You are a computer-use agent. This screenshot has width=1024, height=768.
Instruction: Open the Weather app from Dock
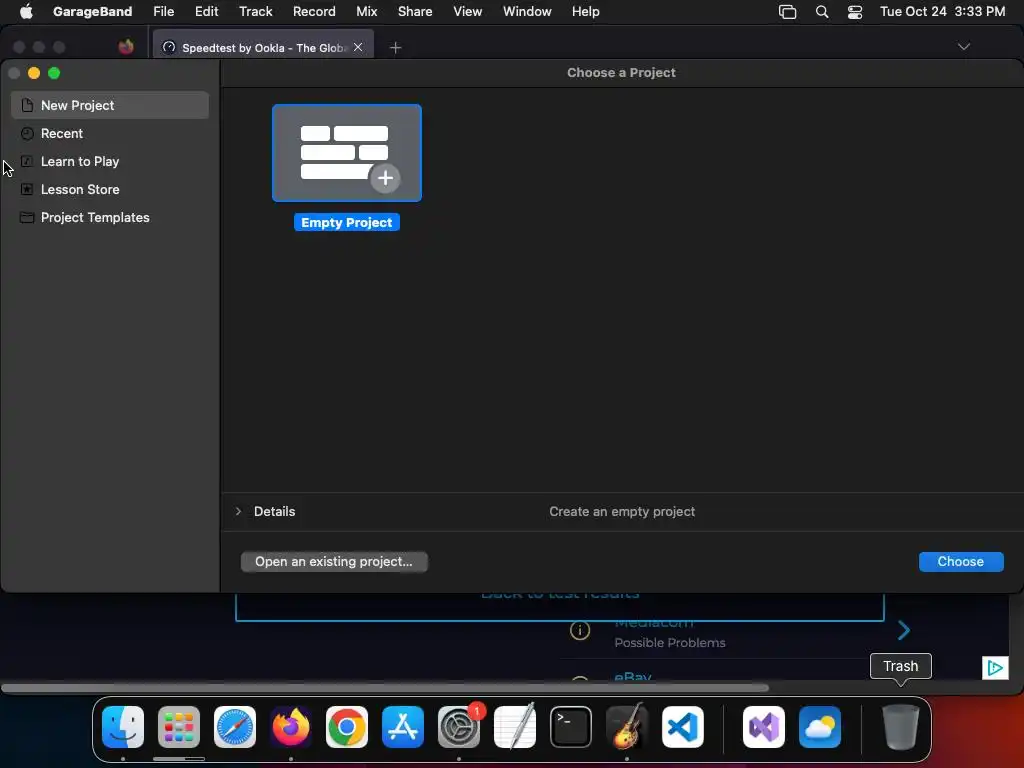click(820, 727)
